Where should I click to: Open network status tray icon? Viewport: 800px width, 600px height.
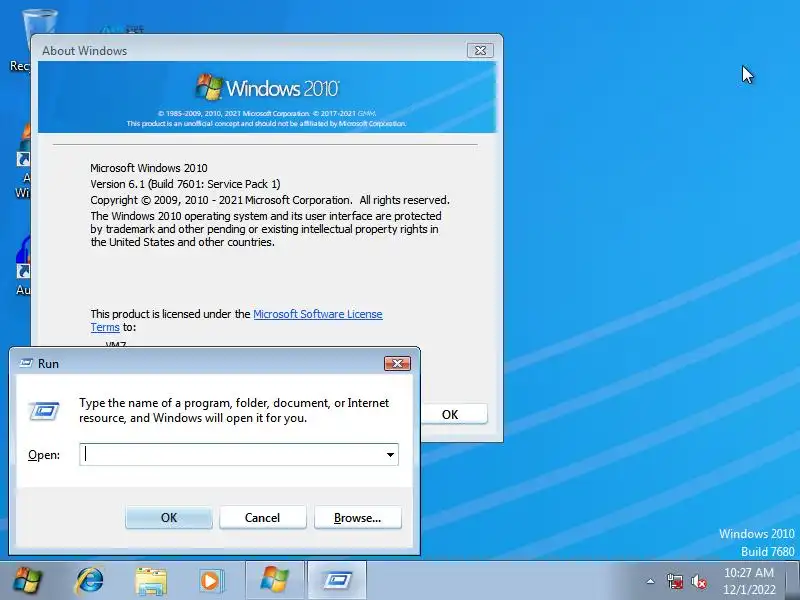tap(674, 581)
